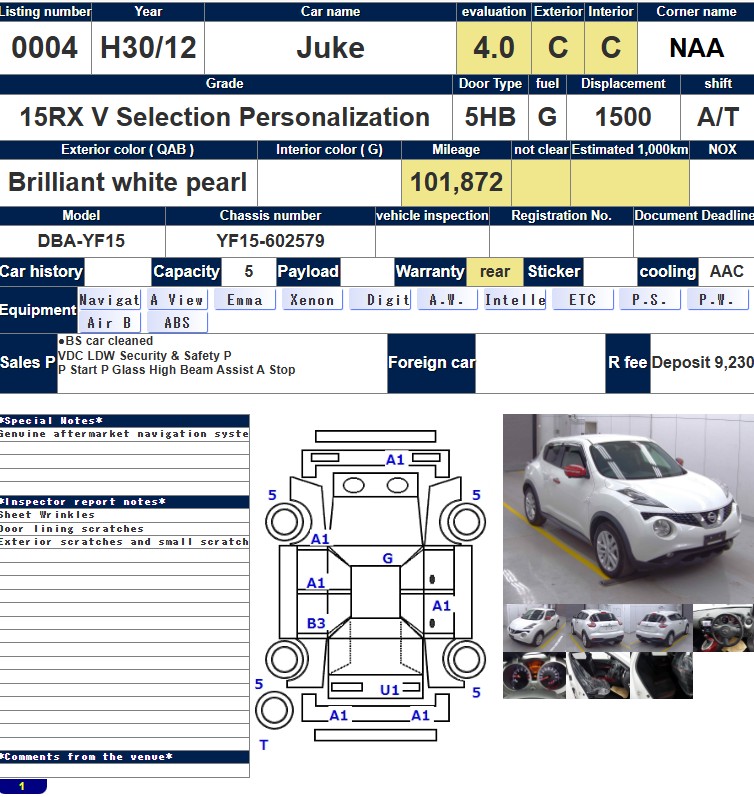Screen dimensions: 754x797
Task: Click the chassis number YF15-602579
Action: [x=270, y=240]
